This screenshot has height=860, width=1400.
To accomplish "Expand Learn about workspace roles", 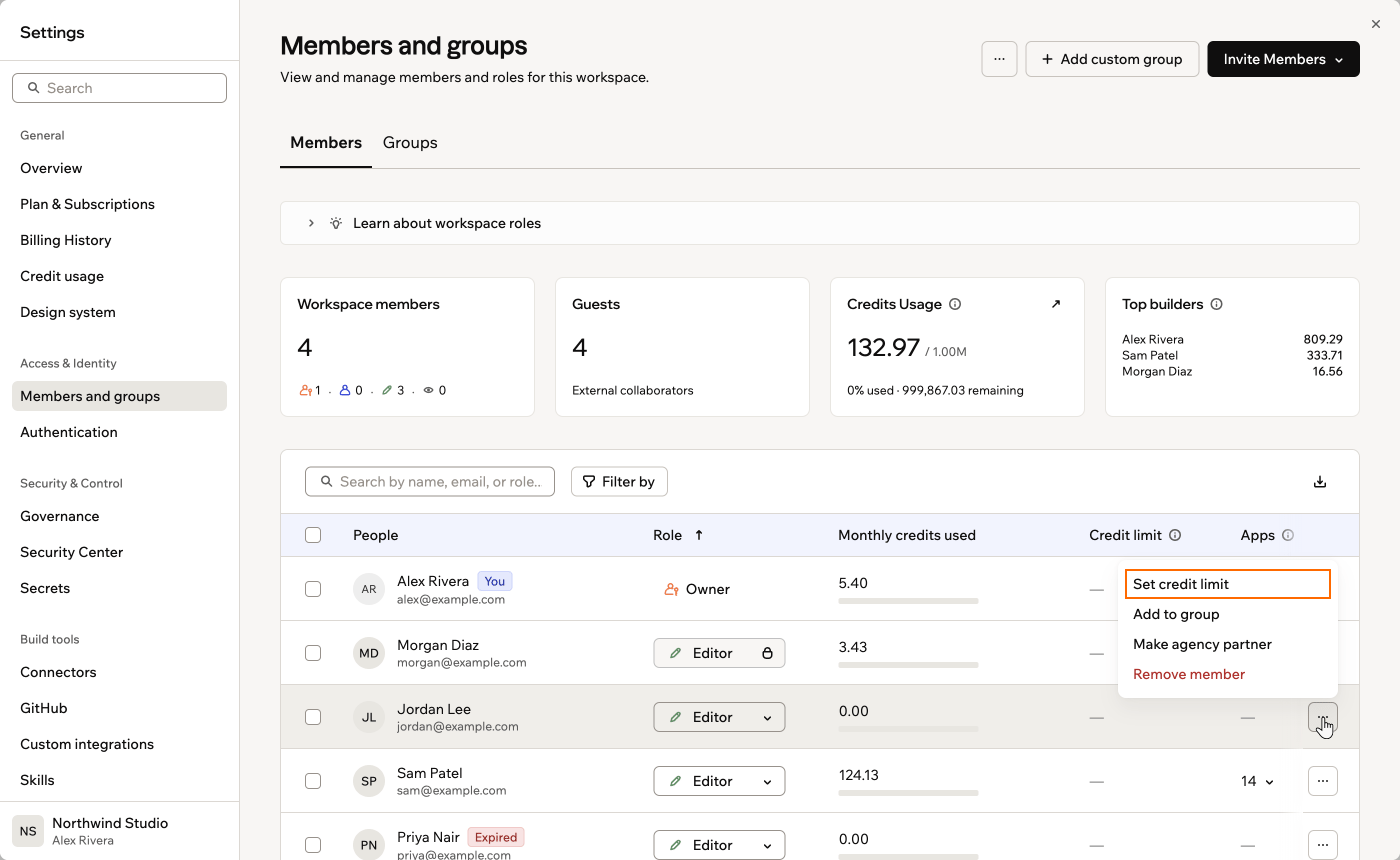I will (820, 223).
